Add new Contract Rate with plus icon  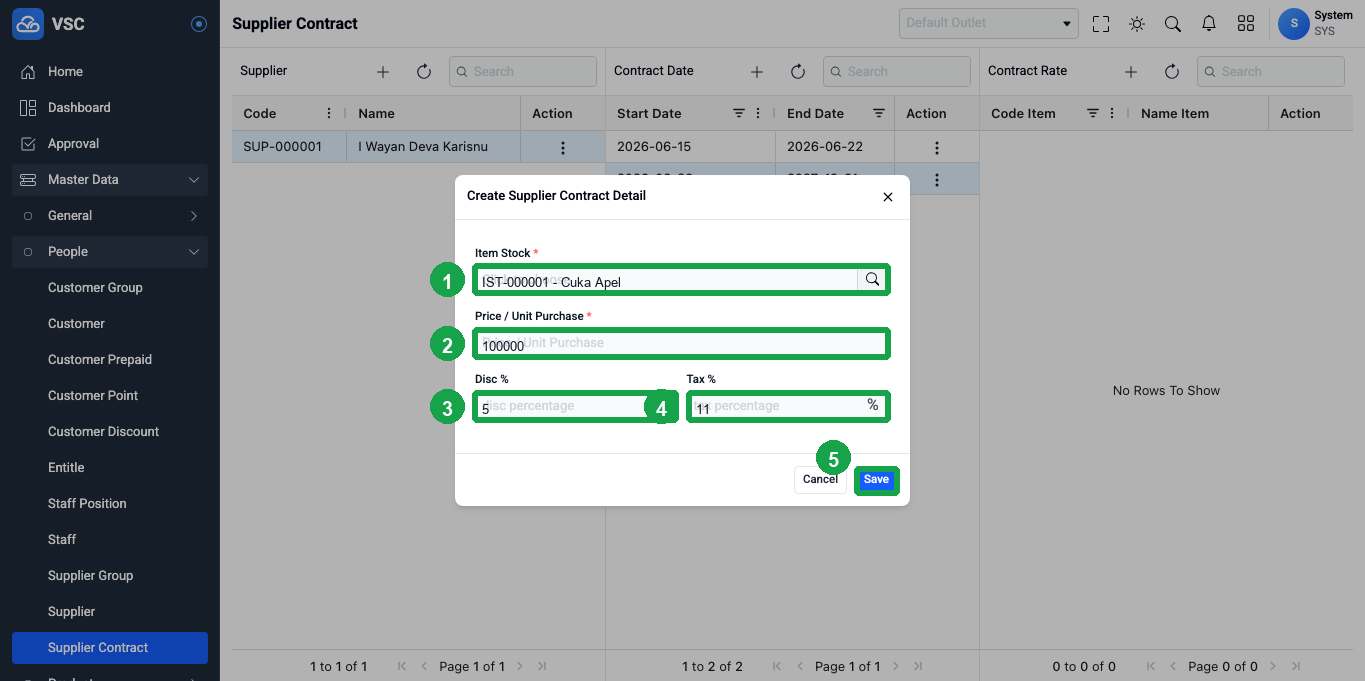click(x=1131, y=72)
